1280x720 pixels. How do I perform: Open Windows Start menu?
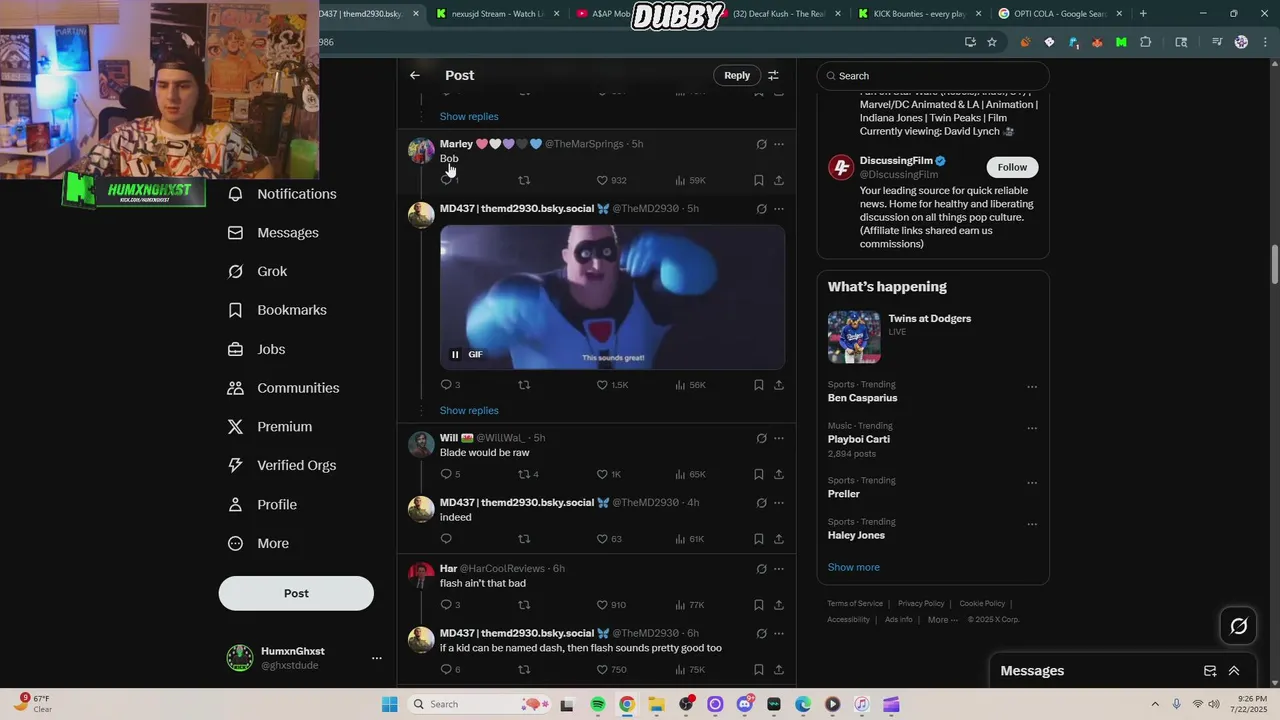[x=390, y=704]
